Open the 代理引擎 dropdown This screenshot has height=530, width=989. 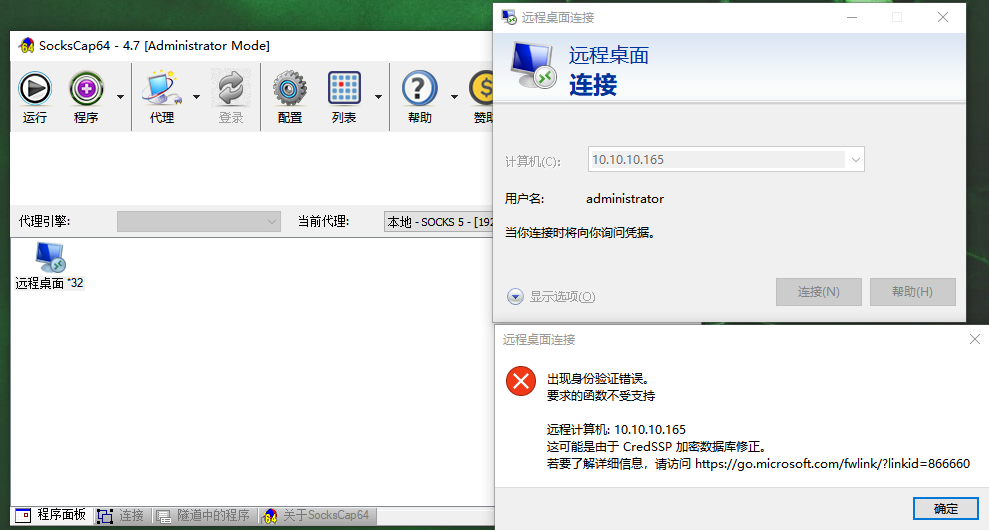click(199, 221)
